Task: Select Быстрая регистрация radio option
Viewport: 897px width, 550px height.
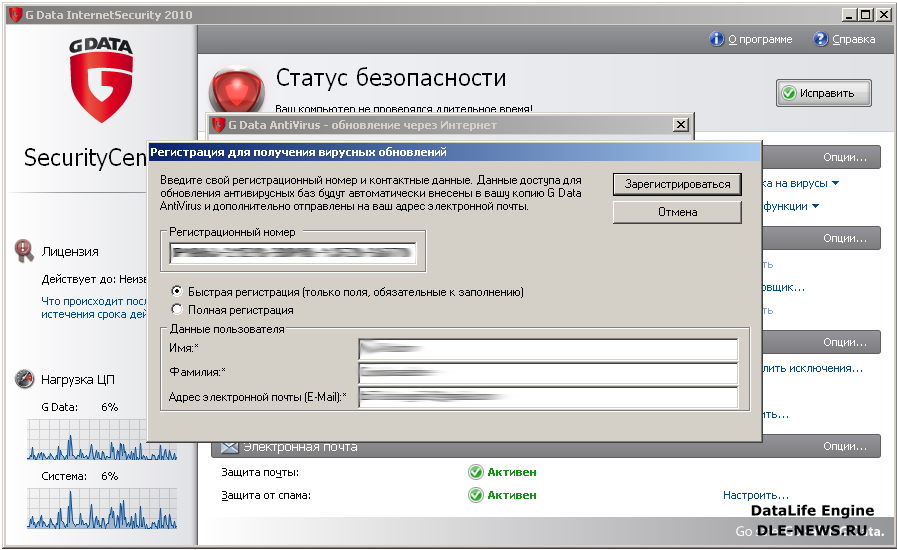Action: pos(177,291)
